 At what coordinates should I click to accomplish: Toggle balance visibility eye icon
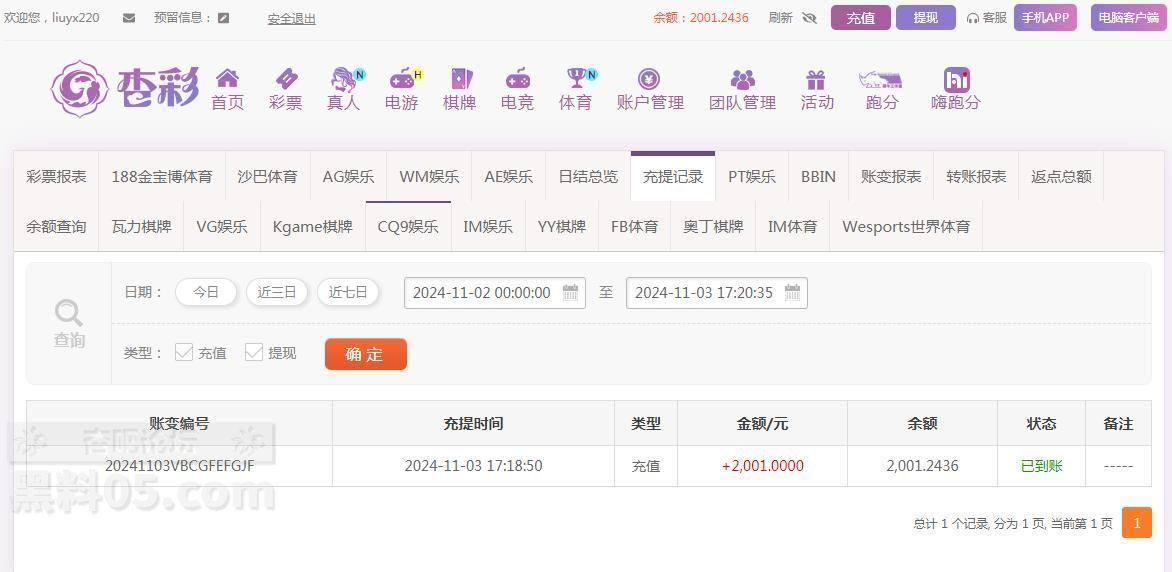(x=809, y=18)
